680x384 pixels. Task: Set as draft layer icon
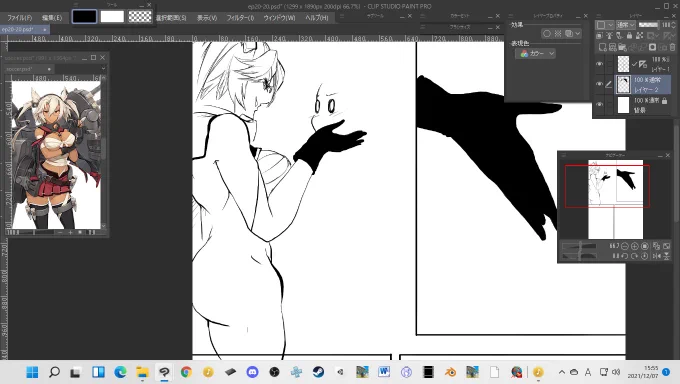point(619,36)
